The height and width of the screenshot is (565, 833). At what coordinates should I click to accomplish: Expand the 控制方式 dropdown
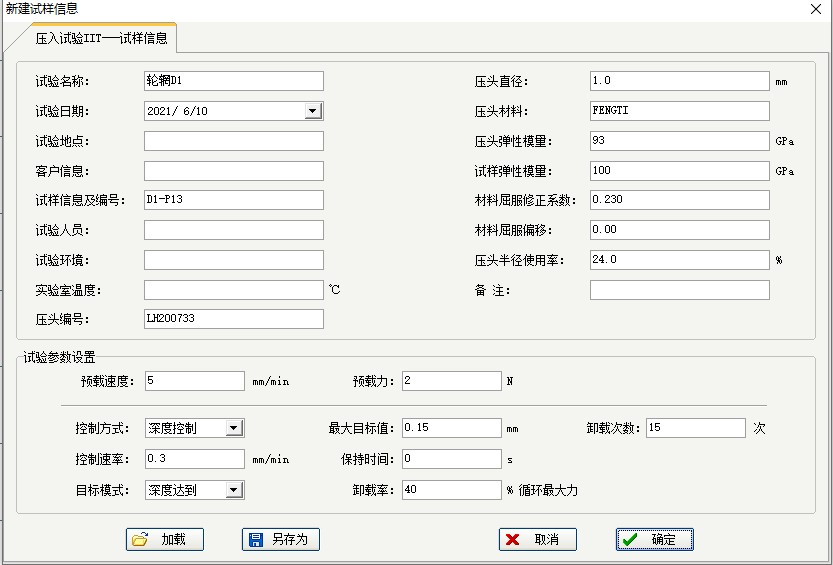point(234,428)
